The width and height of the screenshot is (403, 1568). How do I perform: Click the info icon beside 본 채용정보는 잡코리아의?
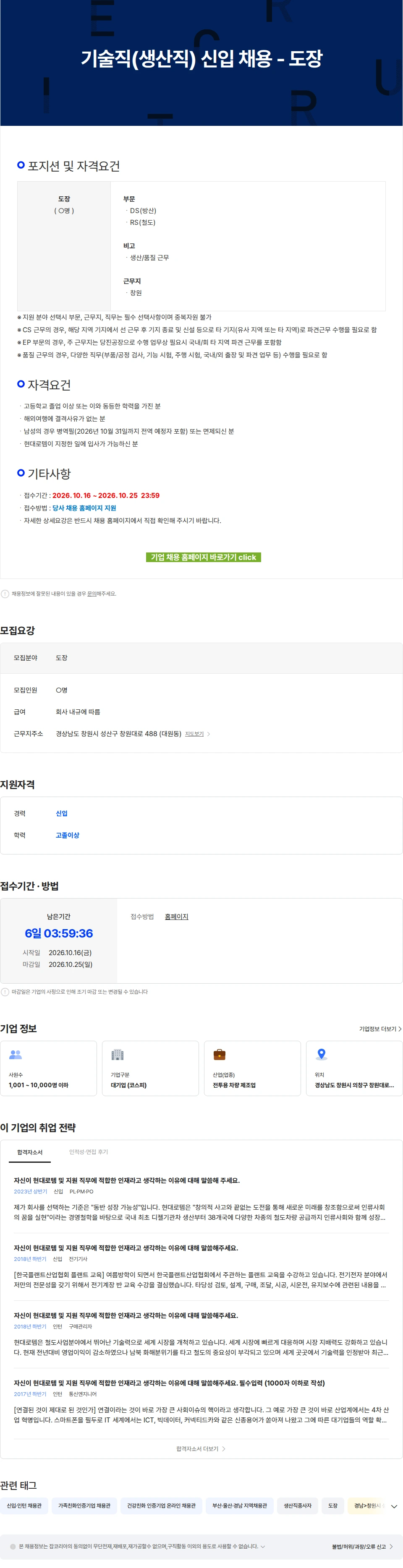[13, 1546]
